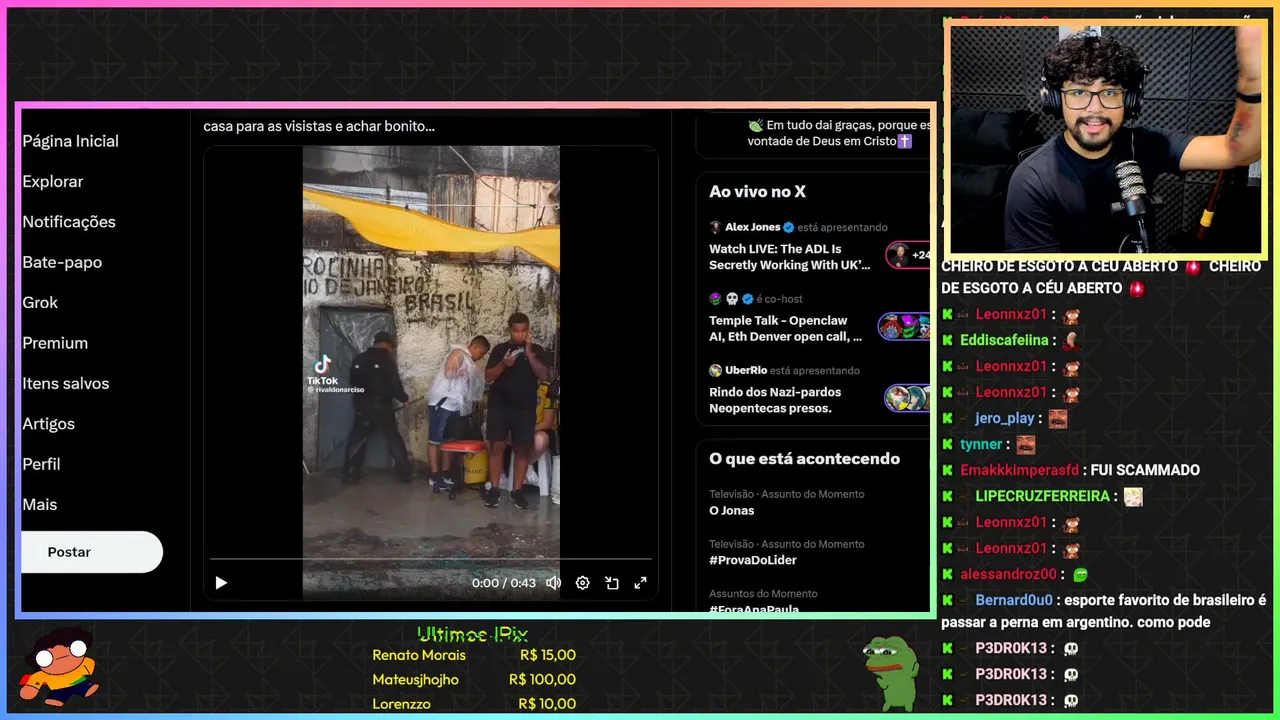Click Alex Jones profile avatar
Viewport: 1280px width, 720px height.
(x=715, y=227)
